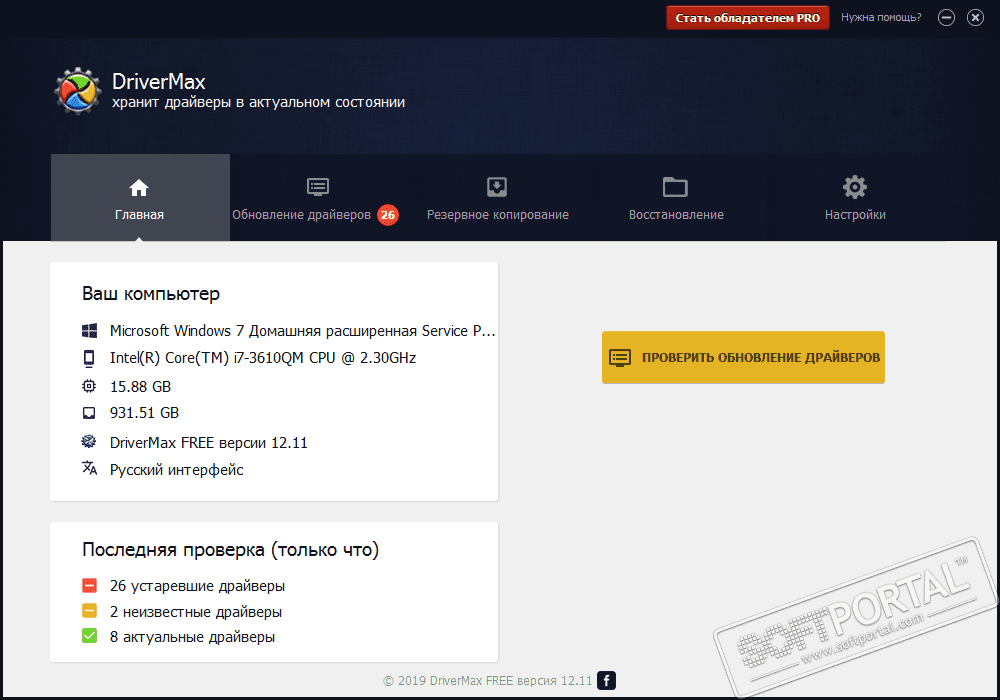Click the DriverMax logo icon
Image resolution: width=1000 pixels, height=700 pixels.
point(78,91)
